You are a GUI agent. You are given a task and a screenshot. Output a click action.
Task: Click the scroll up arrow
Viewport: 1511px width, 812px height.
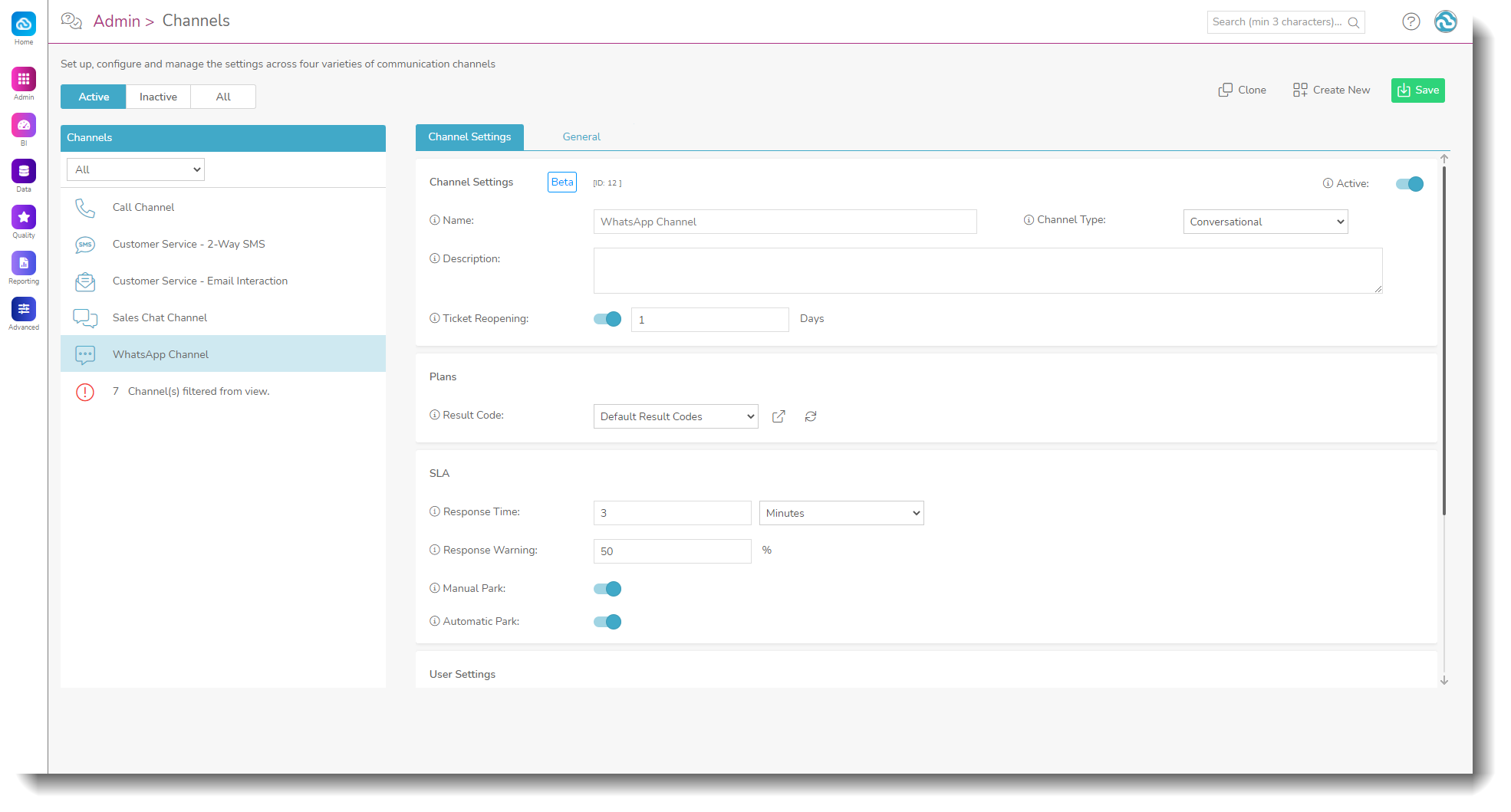pyautogui.click(x=1444, y=159)
